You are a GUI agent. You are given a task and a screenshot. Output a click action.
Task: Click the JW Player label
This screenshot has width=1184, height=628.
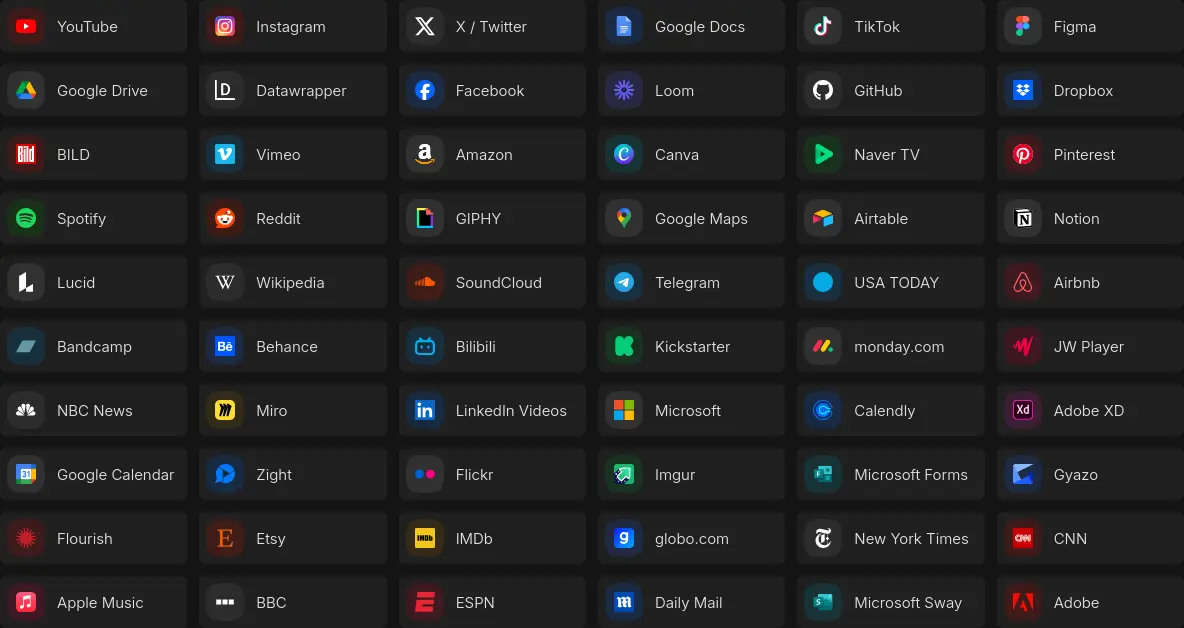tap(1088, 346)
